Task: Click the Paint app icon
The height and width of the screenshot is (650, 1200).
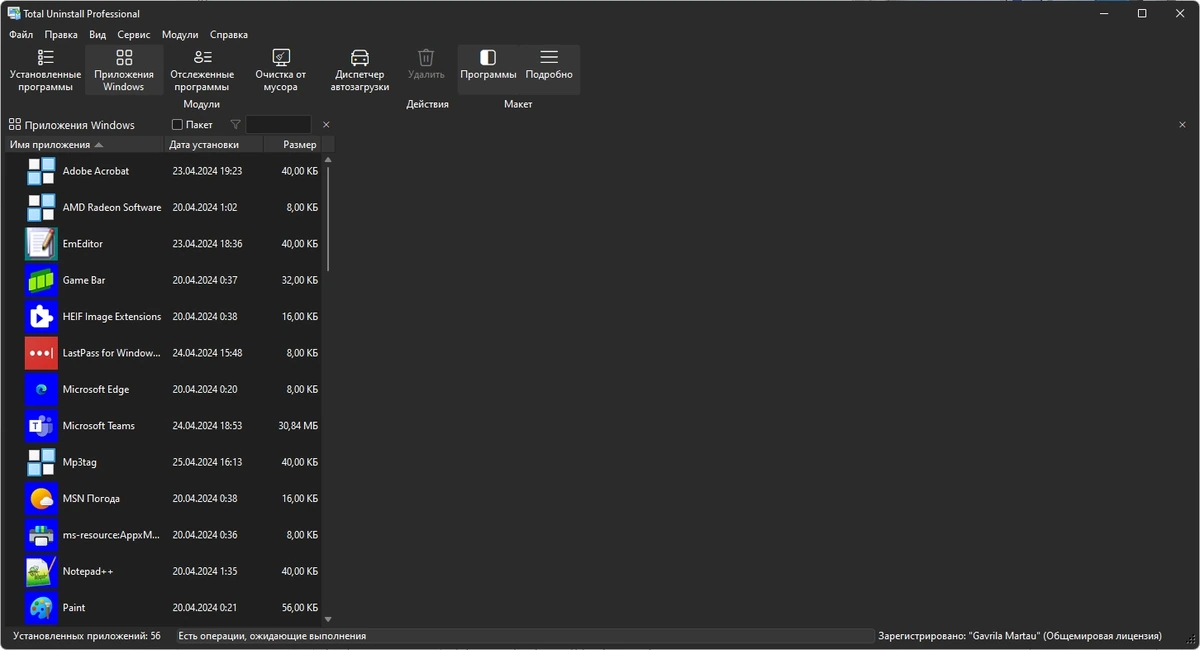Action: pos(41,608)
